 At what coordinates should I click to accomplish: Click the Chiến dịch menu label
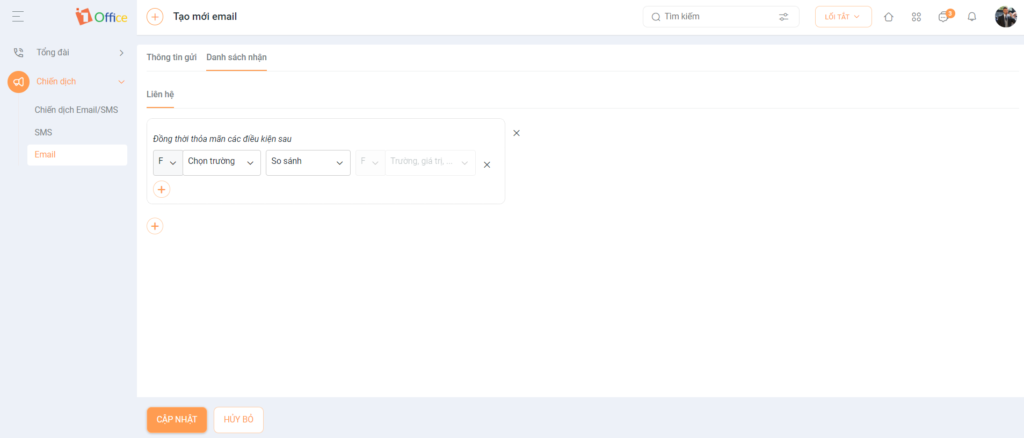tap(56, 82)
